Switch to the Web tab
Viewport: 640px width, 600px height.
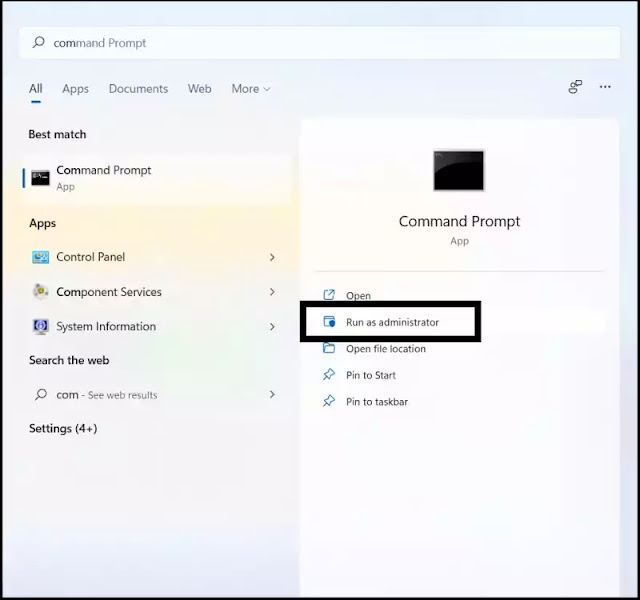tap(200, 89)
